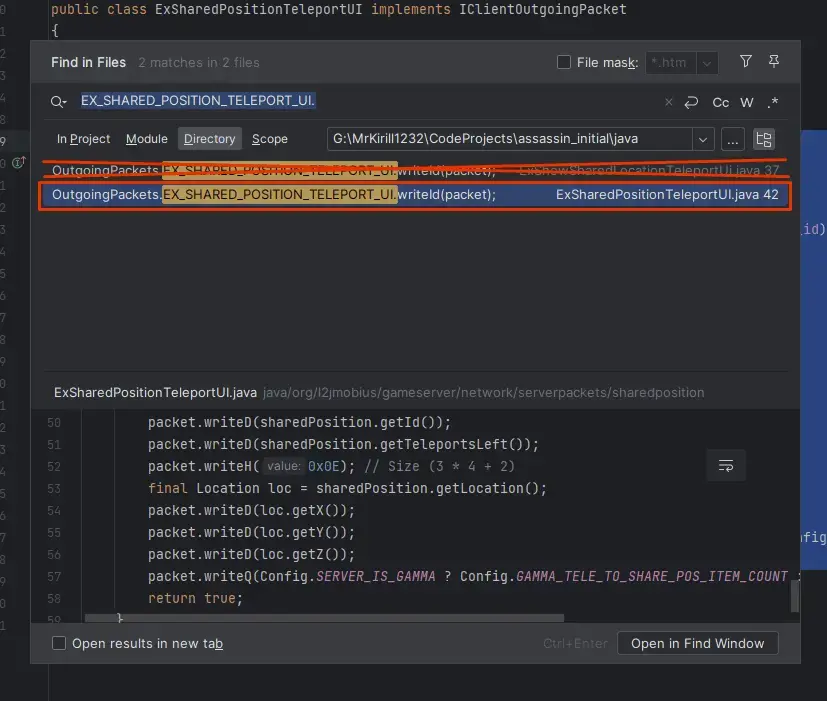Click preview line packet.writeD(loc.getX());
Viewport: 827px width, 701px height.
251,510
